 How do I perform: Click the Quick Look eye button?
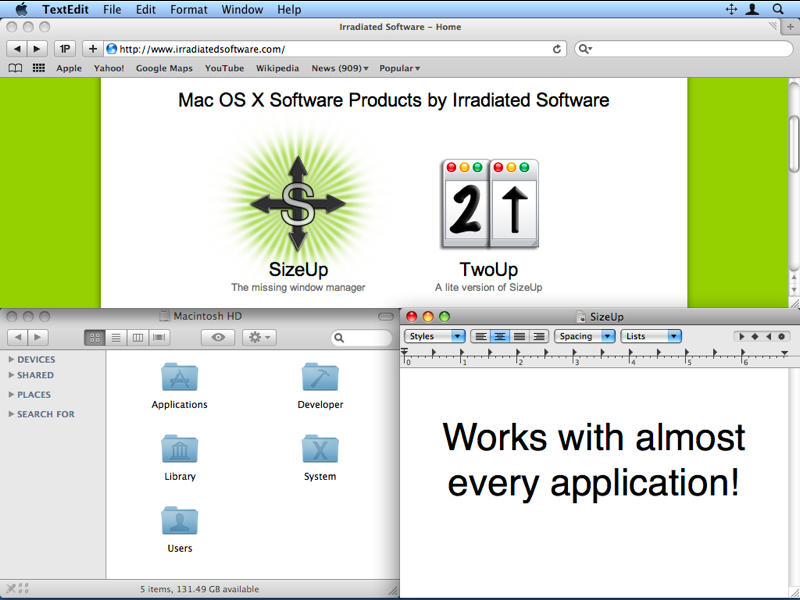click(218, 337)
